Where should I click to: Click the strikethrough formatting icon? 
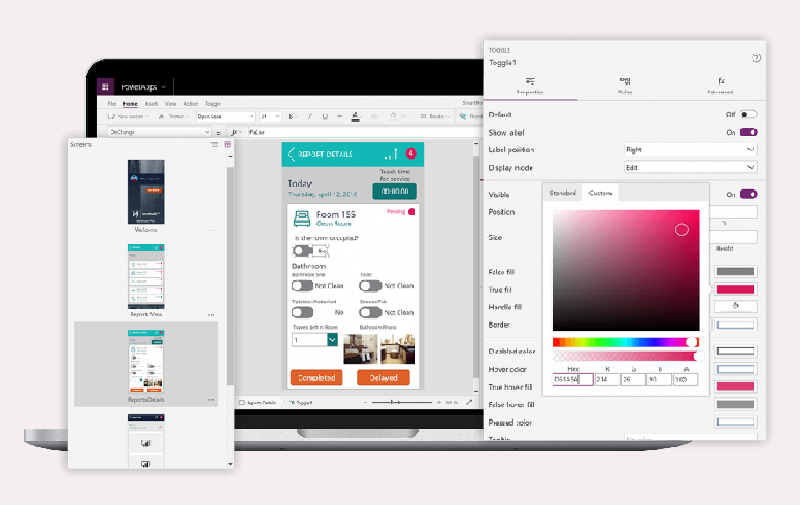340,117
